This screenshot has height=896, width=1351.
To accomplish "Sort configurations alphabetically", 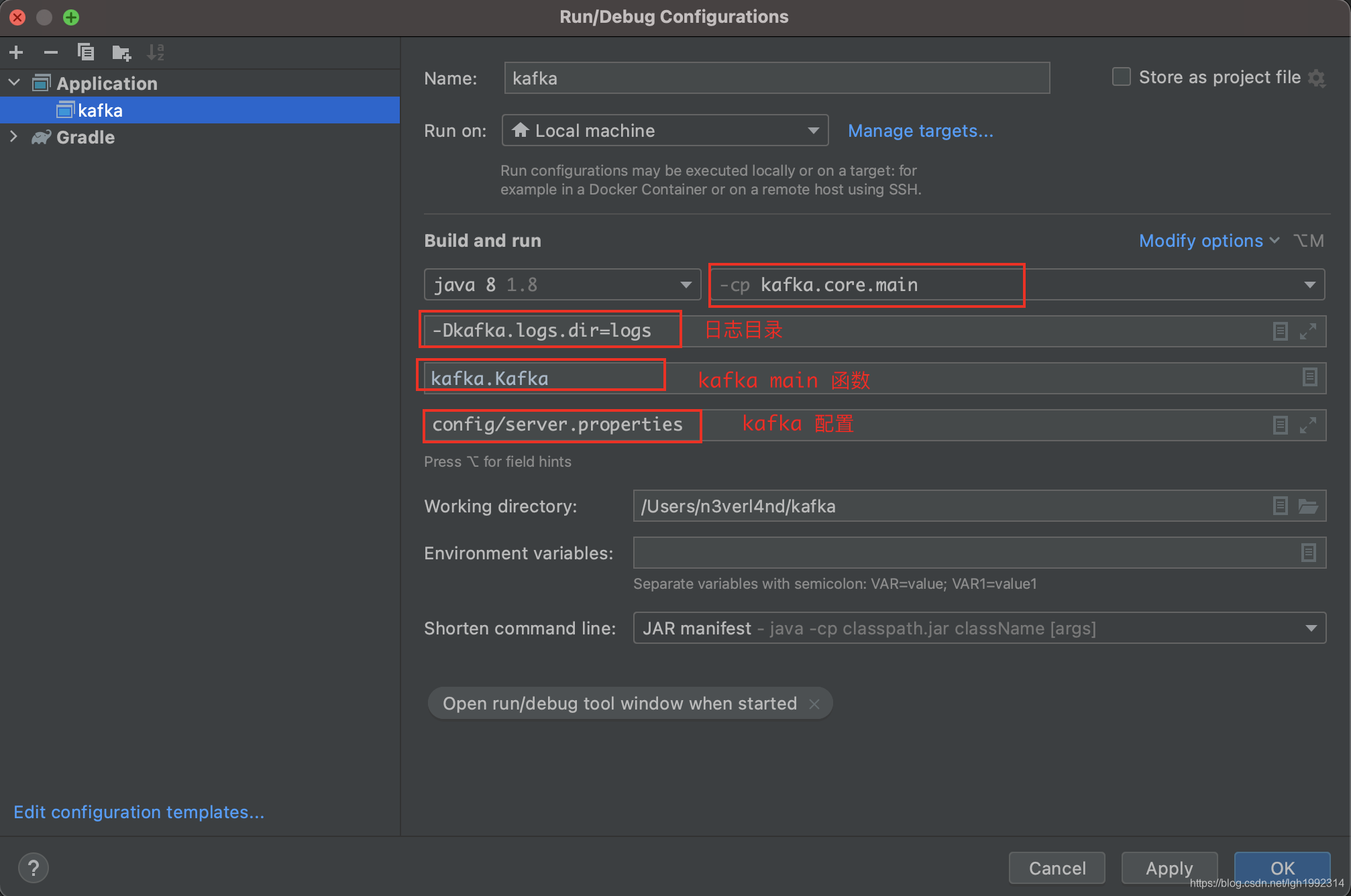I will 156,52.
